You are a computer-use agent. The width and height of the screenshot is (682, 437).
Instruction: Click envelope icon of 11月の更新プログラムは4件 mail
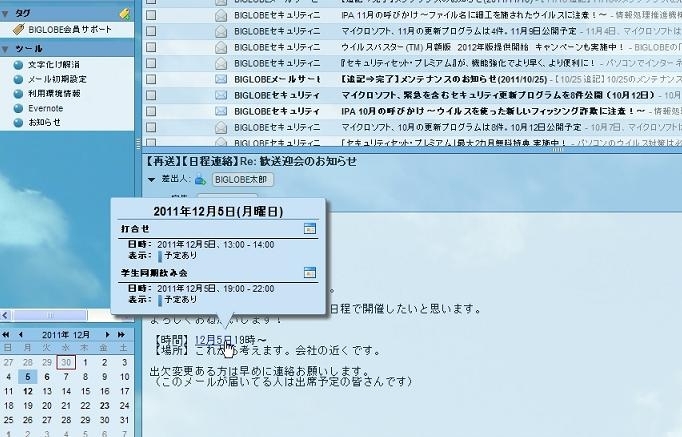pyautogui.click(x=221, y=31)
